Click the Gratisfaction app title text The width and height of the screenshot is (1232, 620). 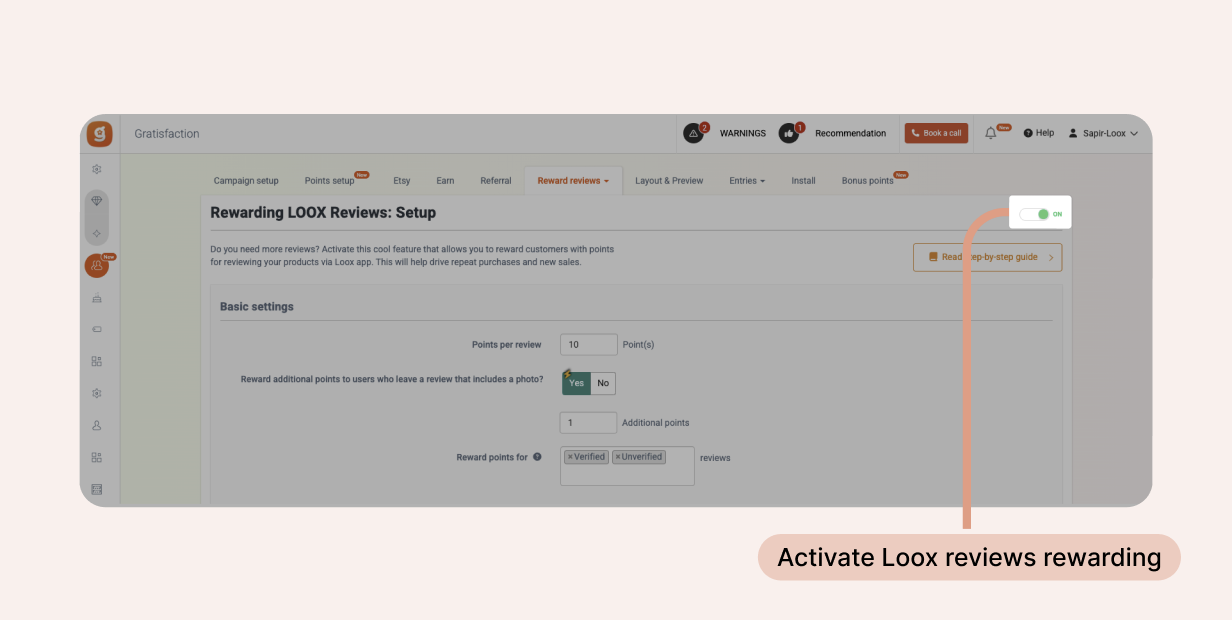[x=167, y=134]
